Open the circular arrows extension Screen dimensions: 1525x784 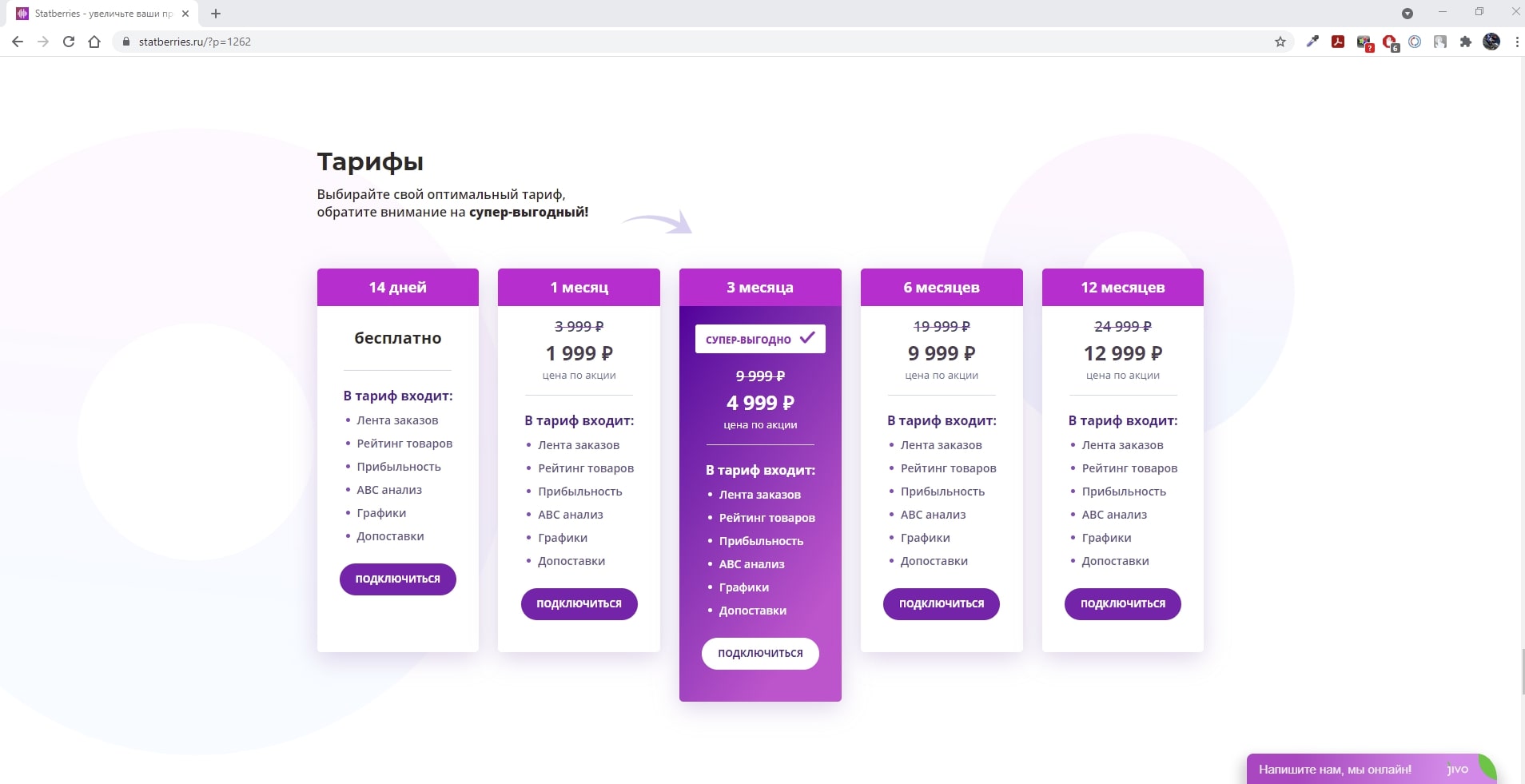[x=1415, y=42]
